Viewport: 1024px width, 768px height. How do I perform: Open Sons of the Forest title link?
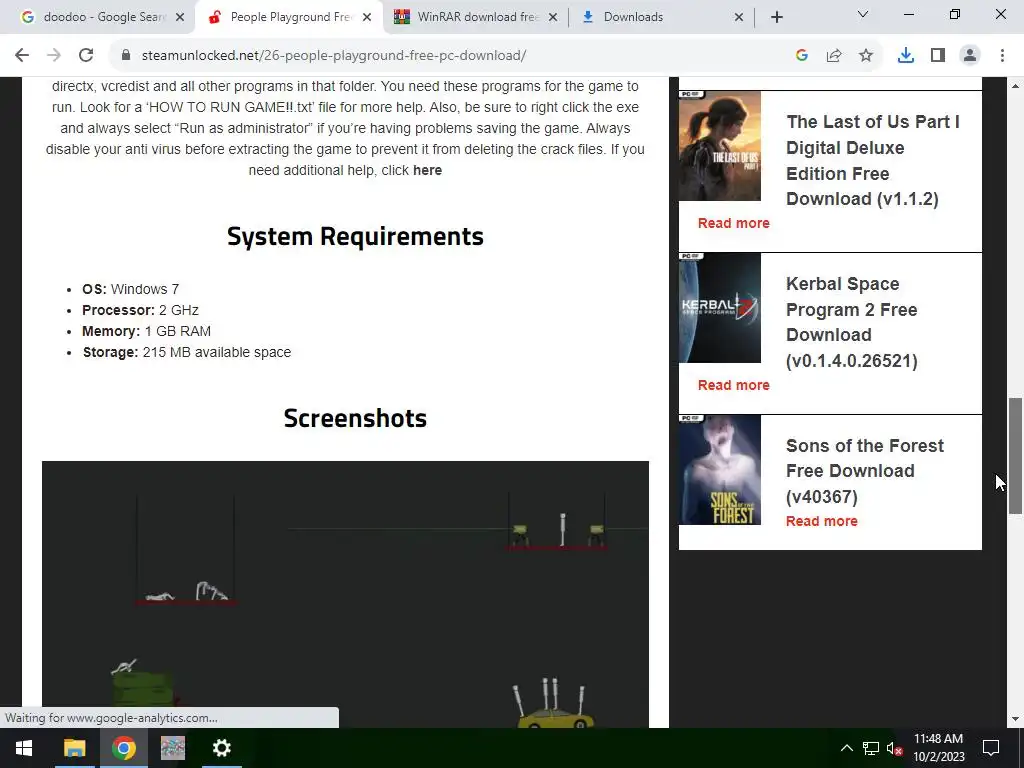865,471
